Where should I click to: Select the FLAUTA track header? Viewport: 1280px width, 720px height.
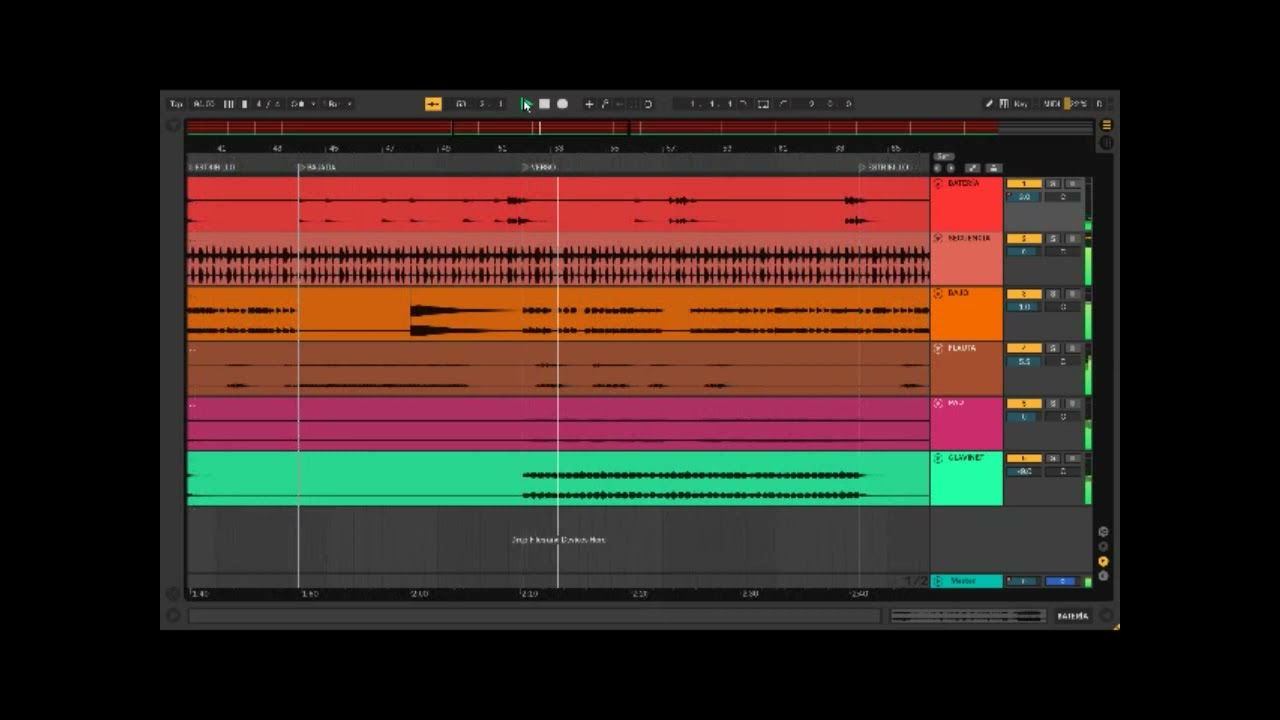click(x=966, y=370)
